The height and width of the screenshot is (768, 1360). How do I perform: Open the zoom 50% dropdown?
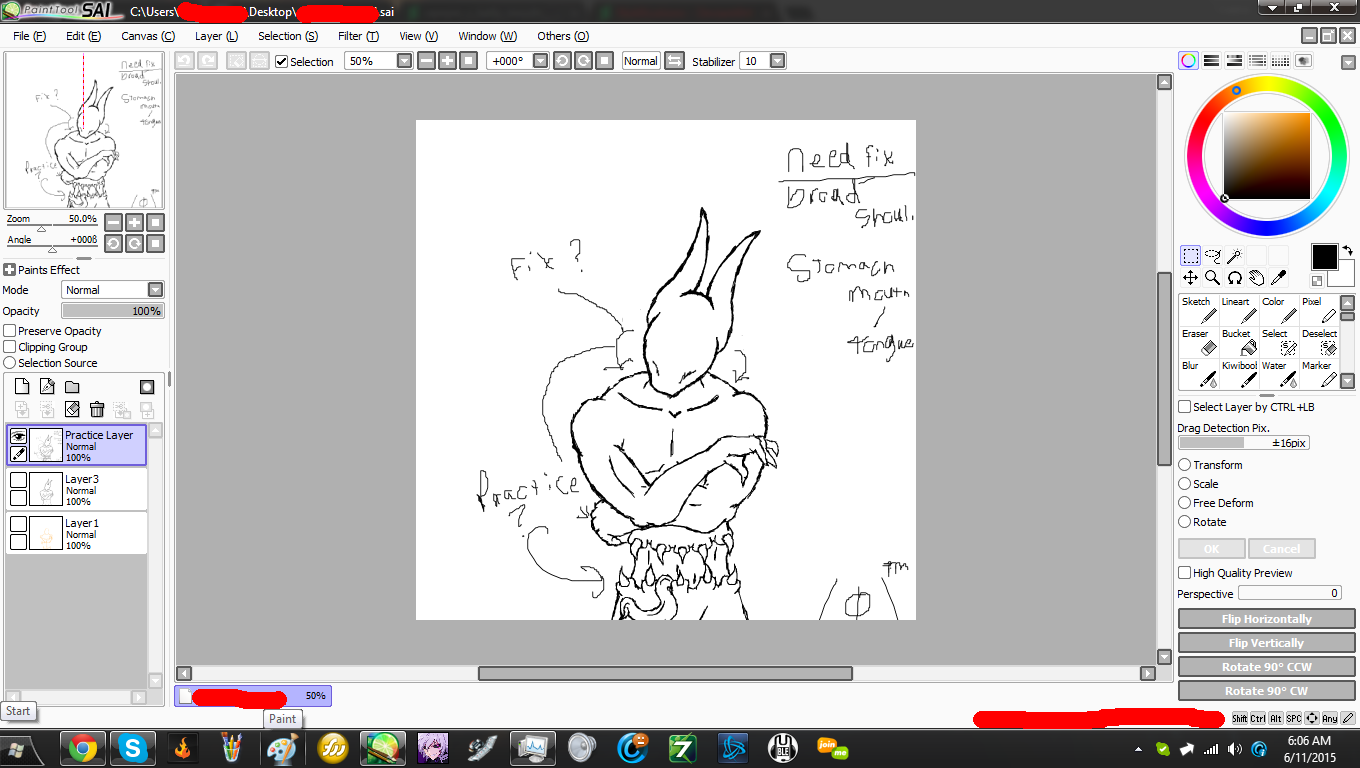(x=404, y=61)
